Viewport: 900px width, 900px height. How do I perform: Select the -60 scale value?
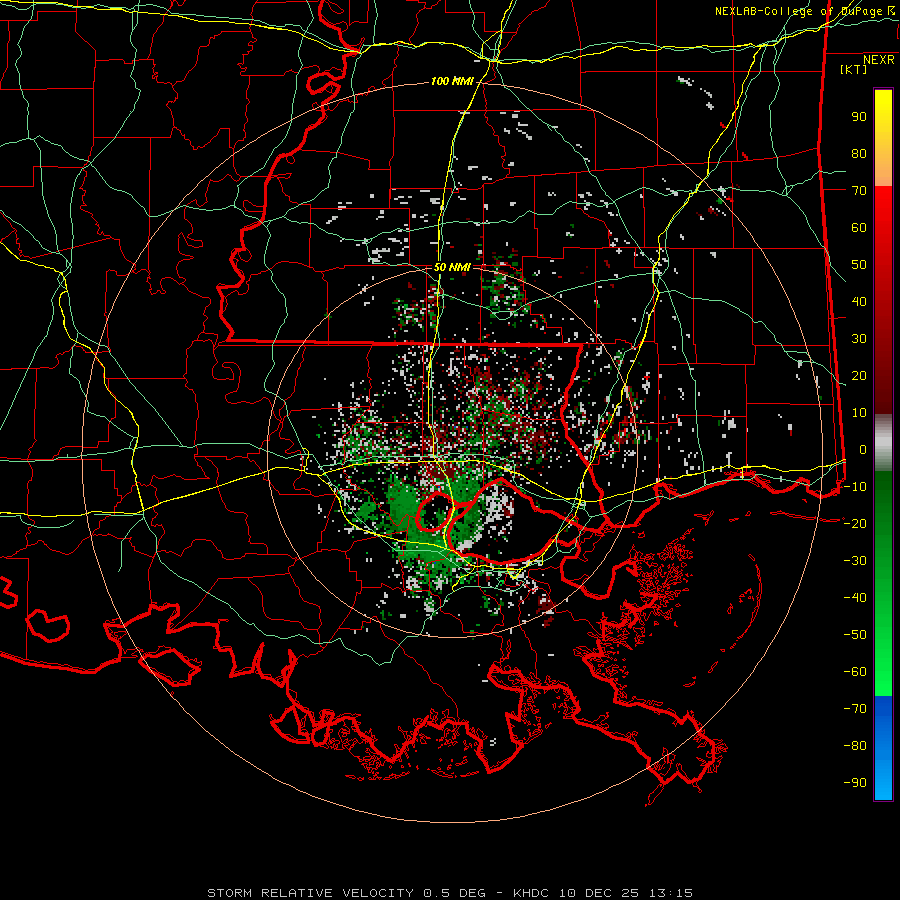click(855, 672)
